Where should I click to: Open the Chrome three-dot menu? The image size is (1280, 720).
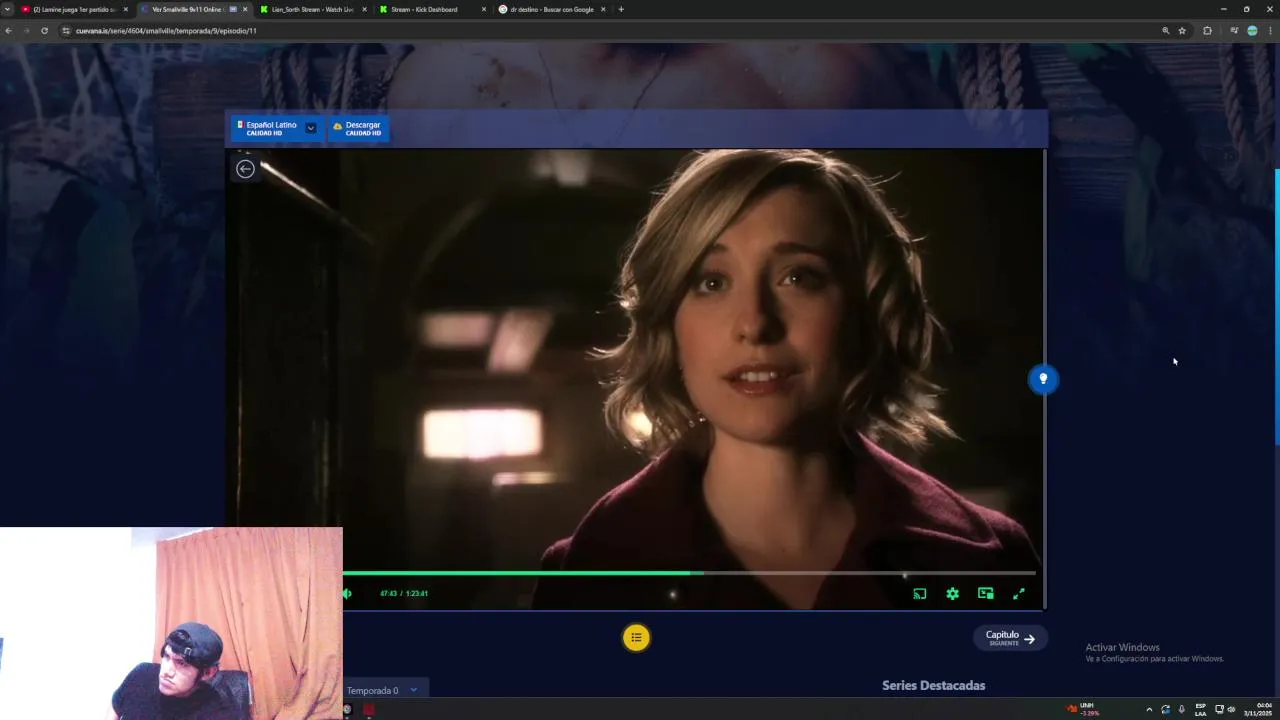1270,31
